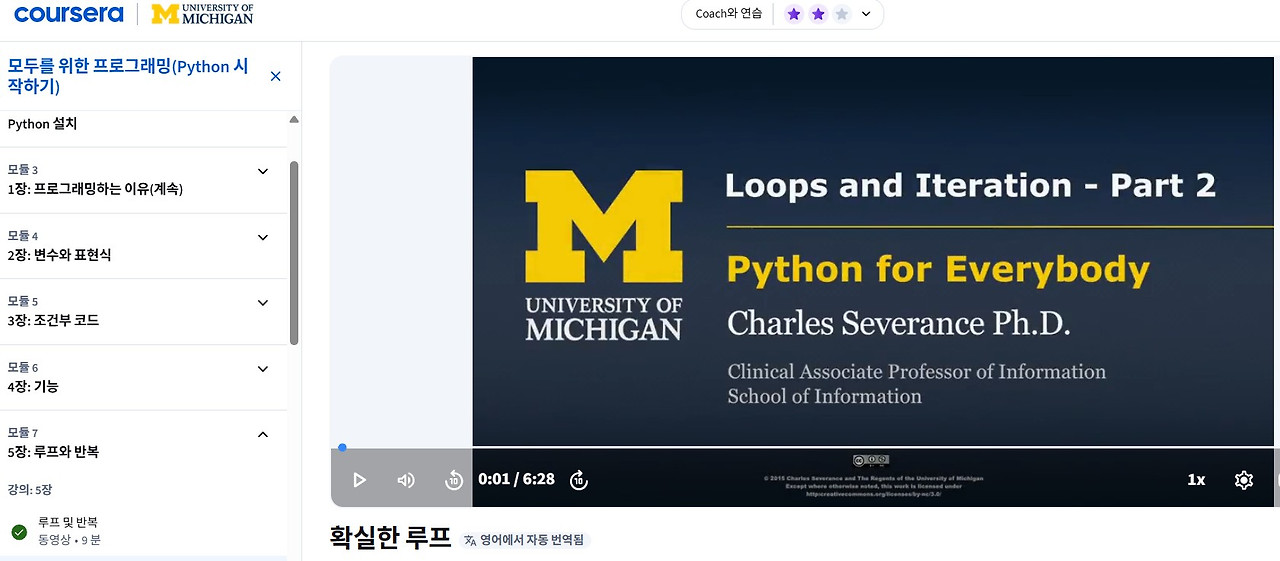The height and width of the screenshot is (561, 1280).
Task: Click the second purple star
Action: (818, 14)
